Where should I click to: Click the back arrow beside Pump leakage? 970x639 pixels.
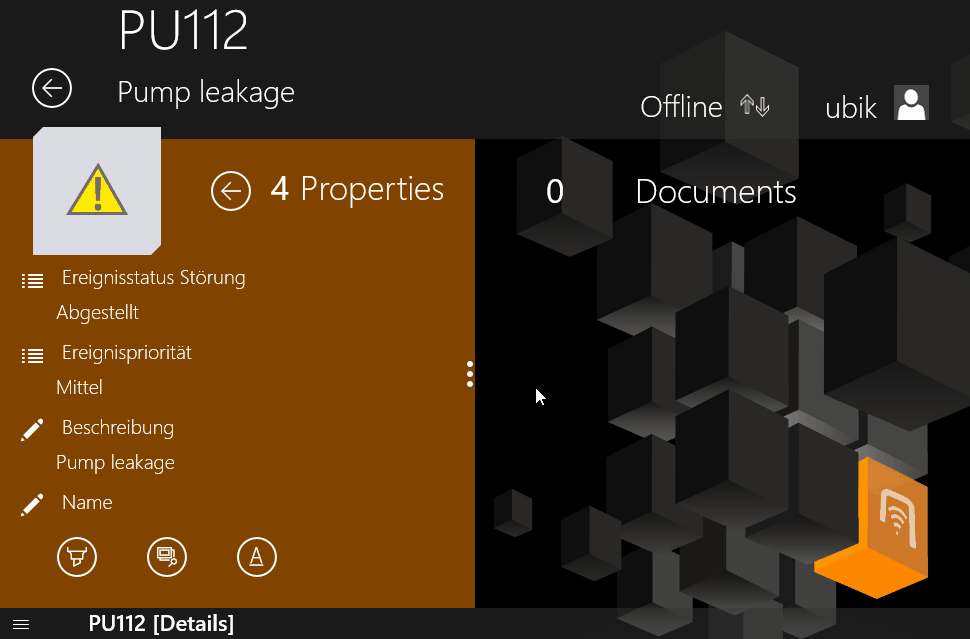click(52, 88)
